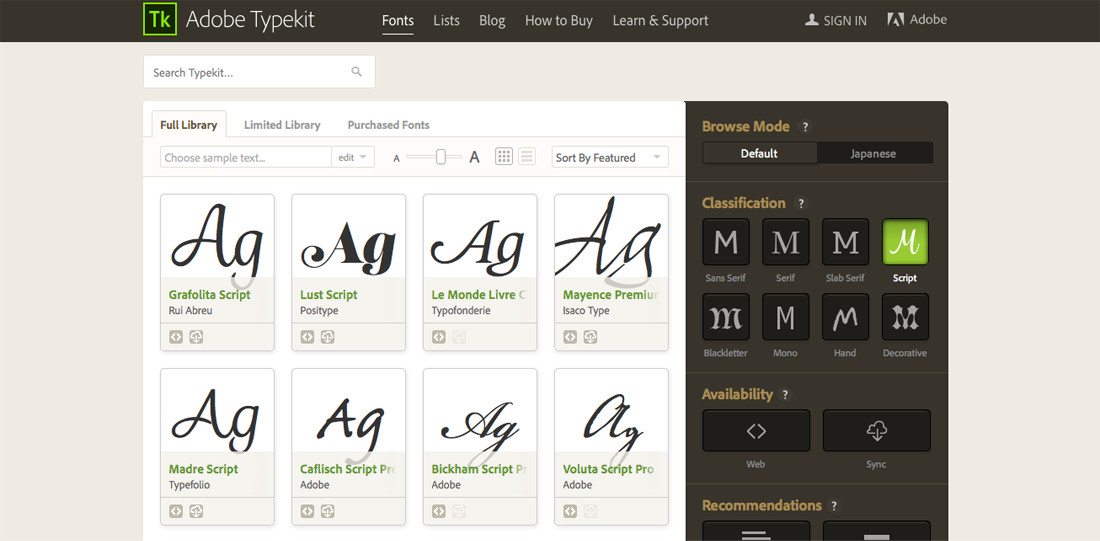Screen dimensions: 1100x541
Task: Open Bickham Script Pro font link
Action: [x=479, y=469]
